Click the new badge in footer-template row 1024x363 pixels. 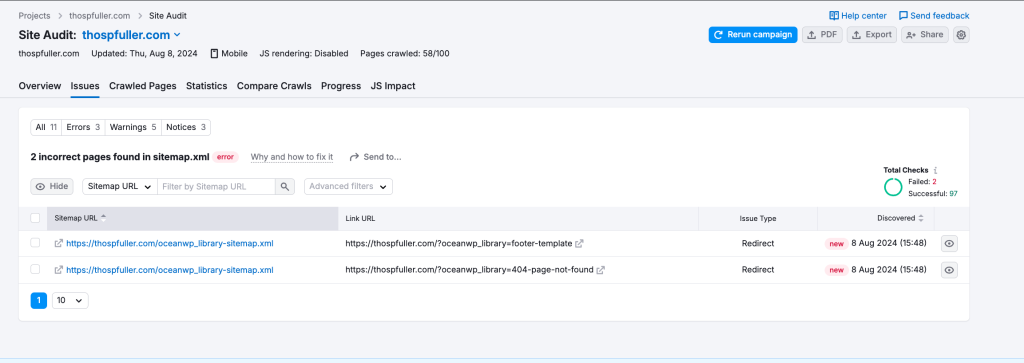pyautogui.click(x=836, y=244)
